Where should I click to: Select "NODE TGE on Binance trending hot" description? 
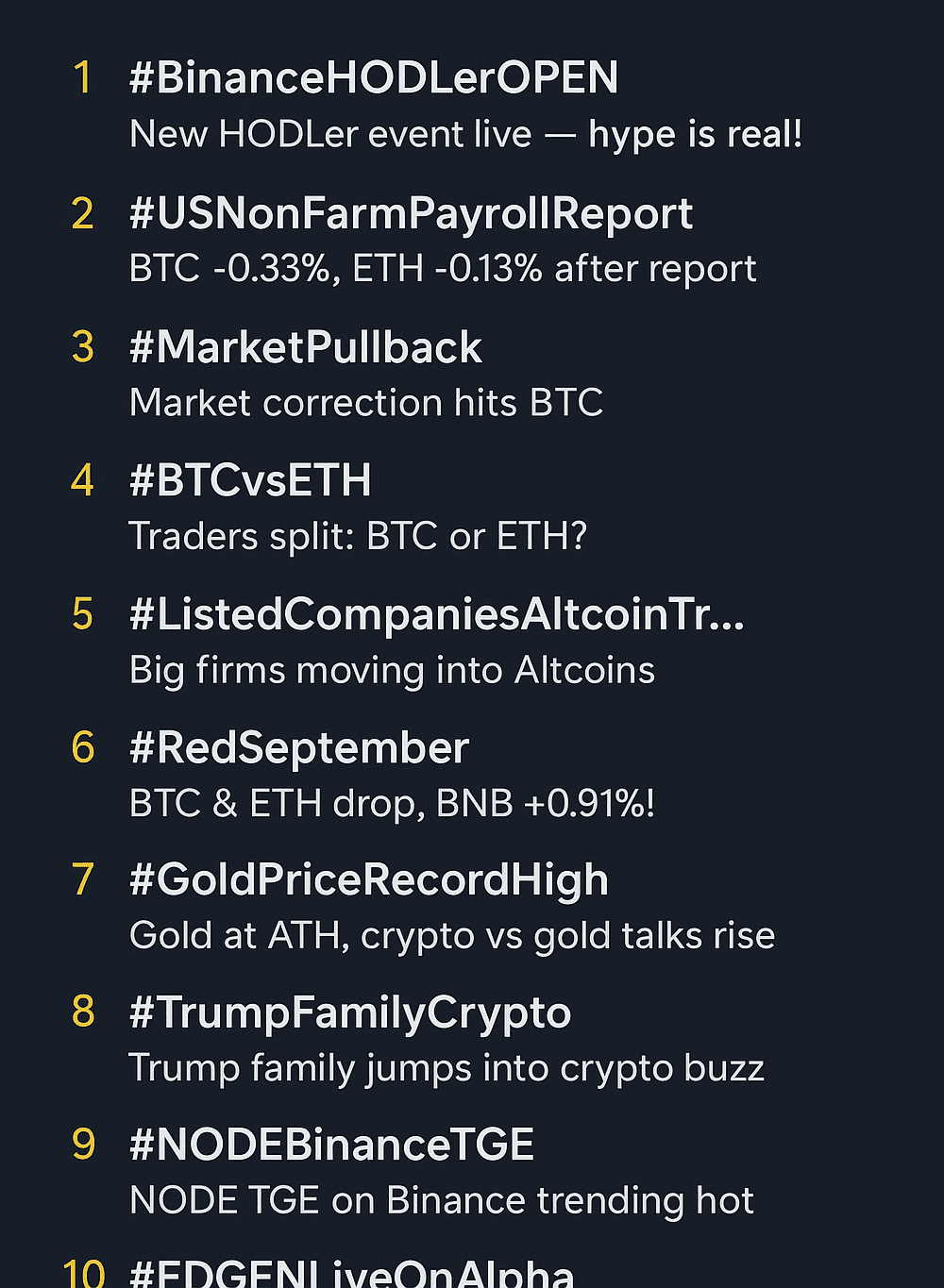pyautogui.click(x=441, y=1200)
